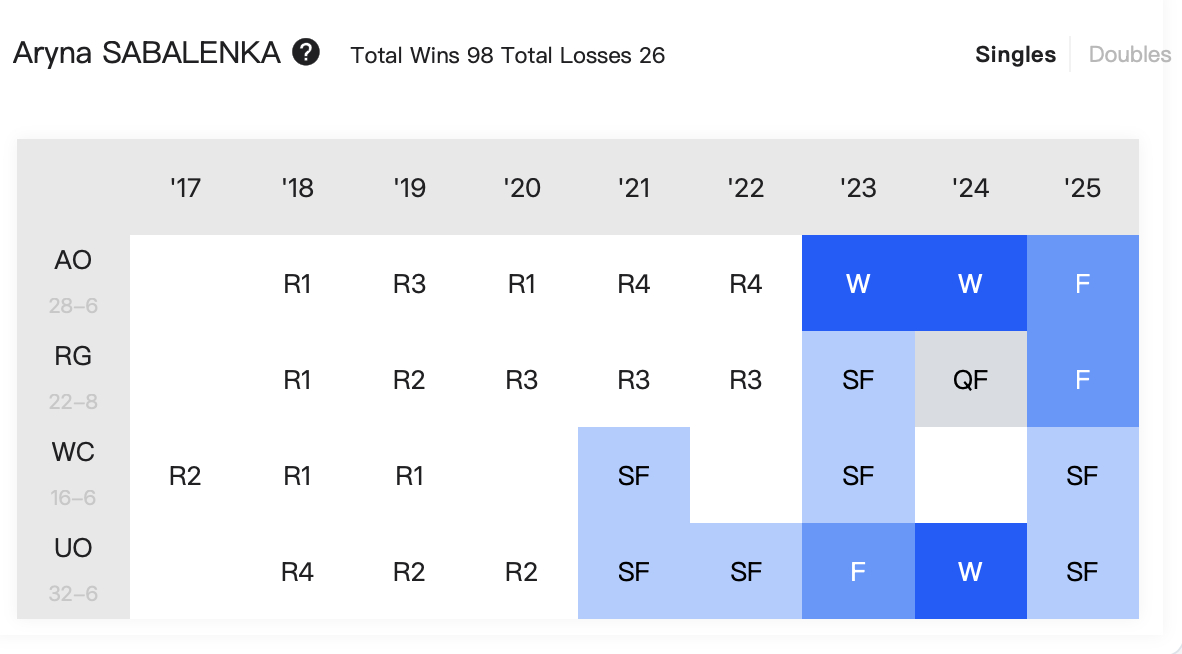Select the WC tournament row label

click(x=73, y=451)
